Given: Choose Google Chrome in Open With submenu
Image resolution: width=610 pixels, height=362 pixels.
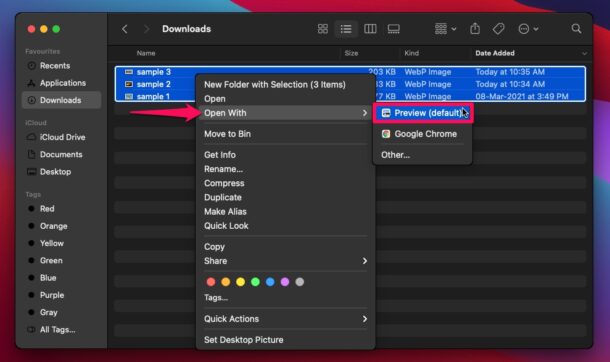Looking at the screenshot, I should [423, 134].
